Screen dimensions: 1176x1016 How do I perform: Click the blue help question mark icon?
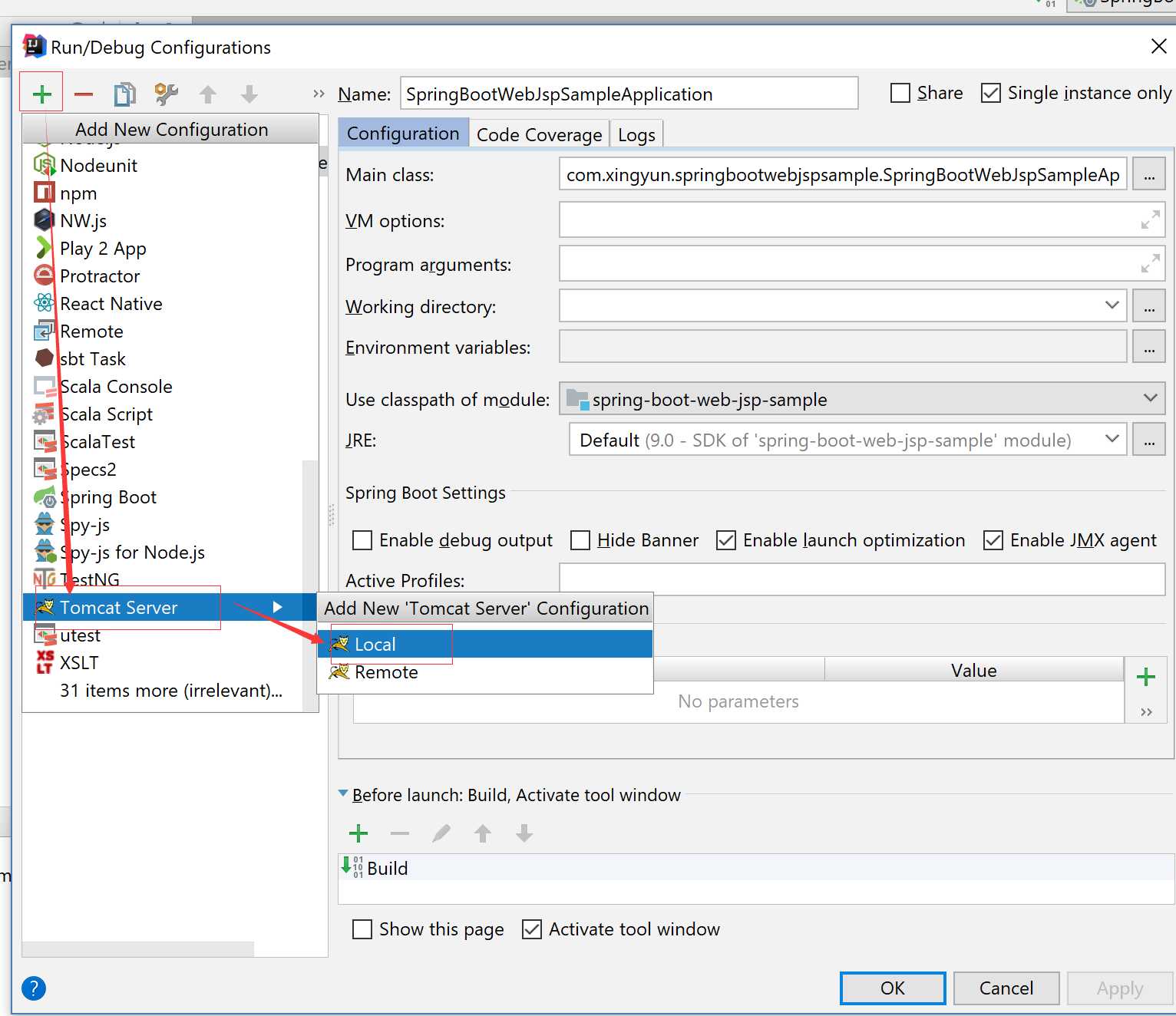coord(34,988)
